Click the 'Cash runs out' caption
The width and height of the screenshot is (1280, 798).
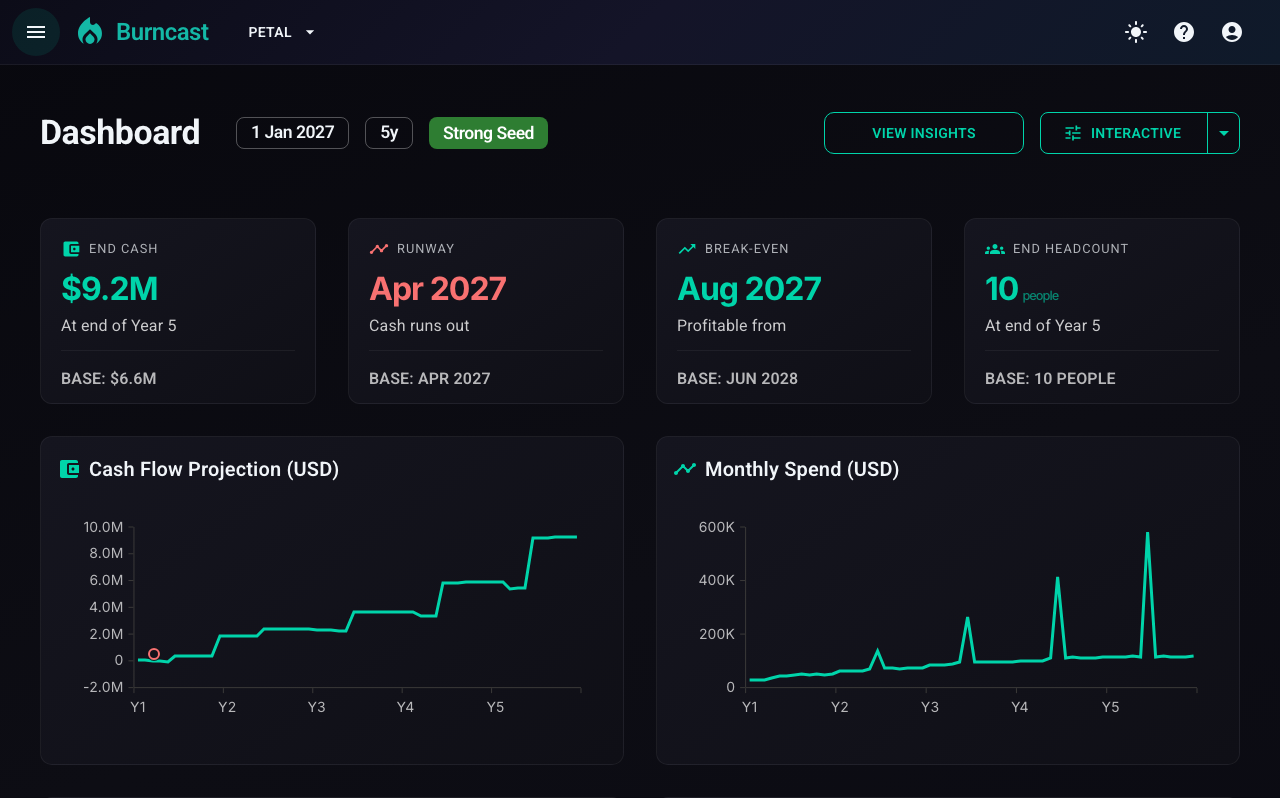coord(419,326)
